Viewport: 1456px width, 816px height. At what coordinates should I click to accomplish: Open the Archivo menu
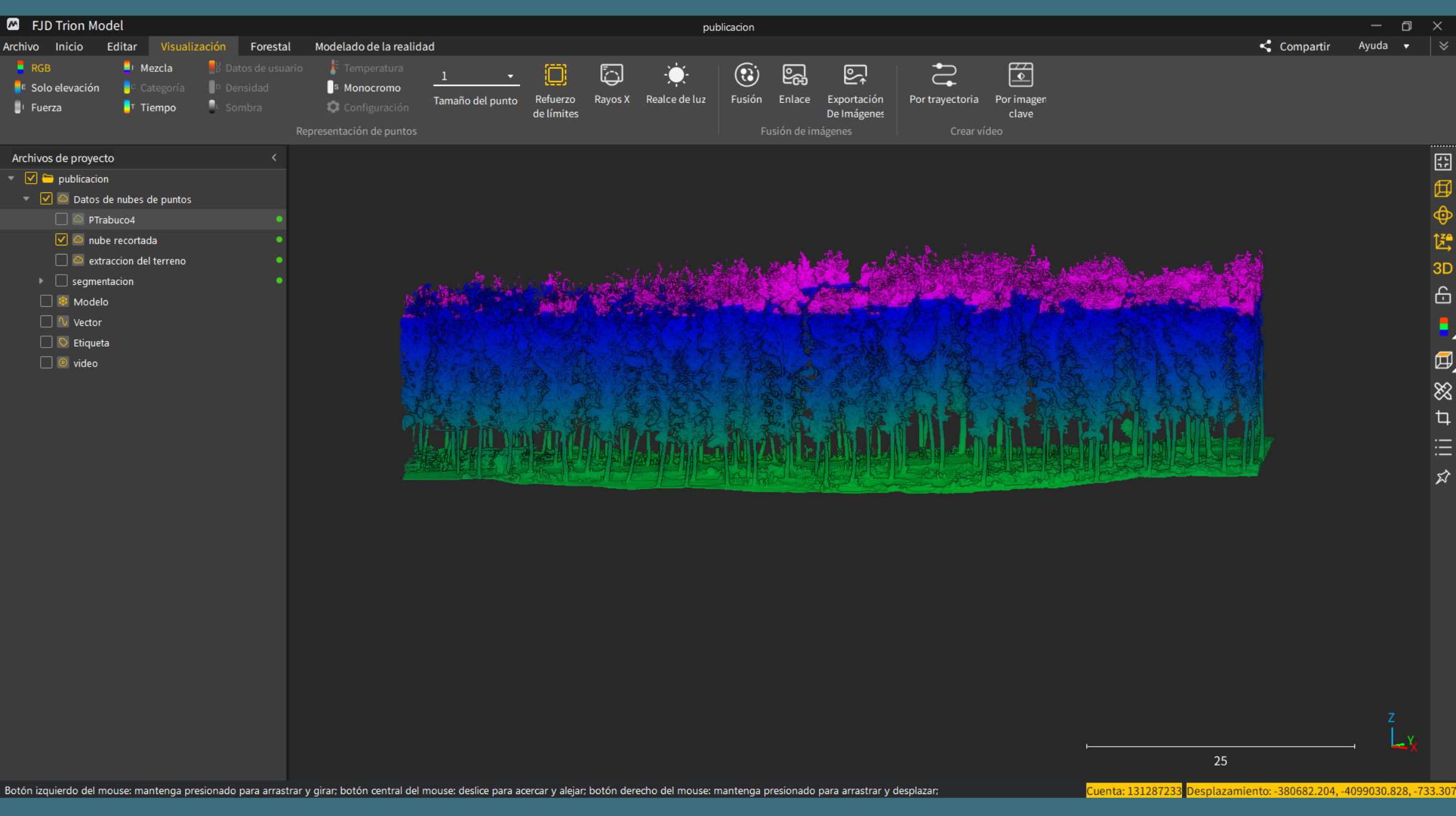21,46
